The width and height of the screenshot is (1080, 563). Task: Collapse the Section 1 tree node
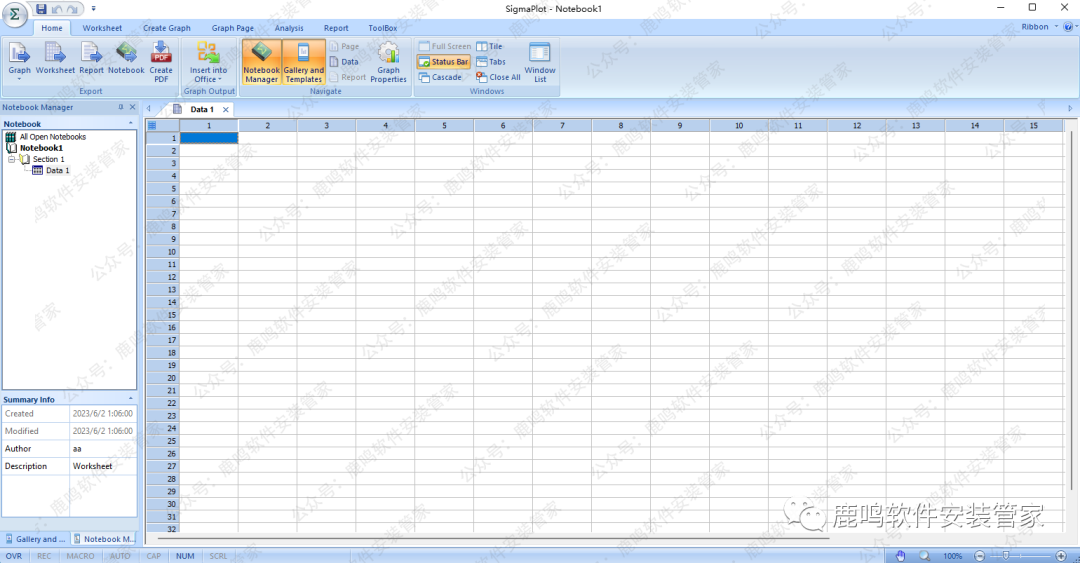[11, 159]
